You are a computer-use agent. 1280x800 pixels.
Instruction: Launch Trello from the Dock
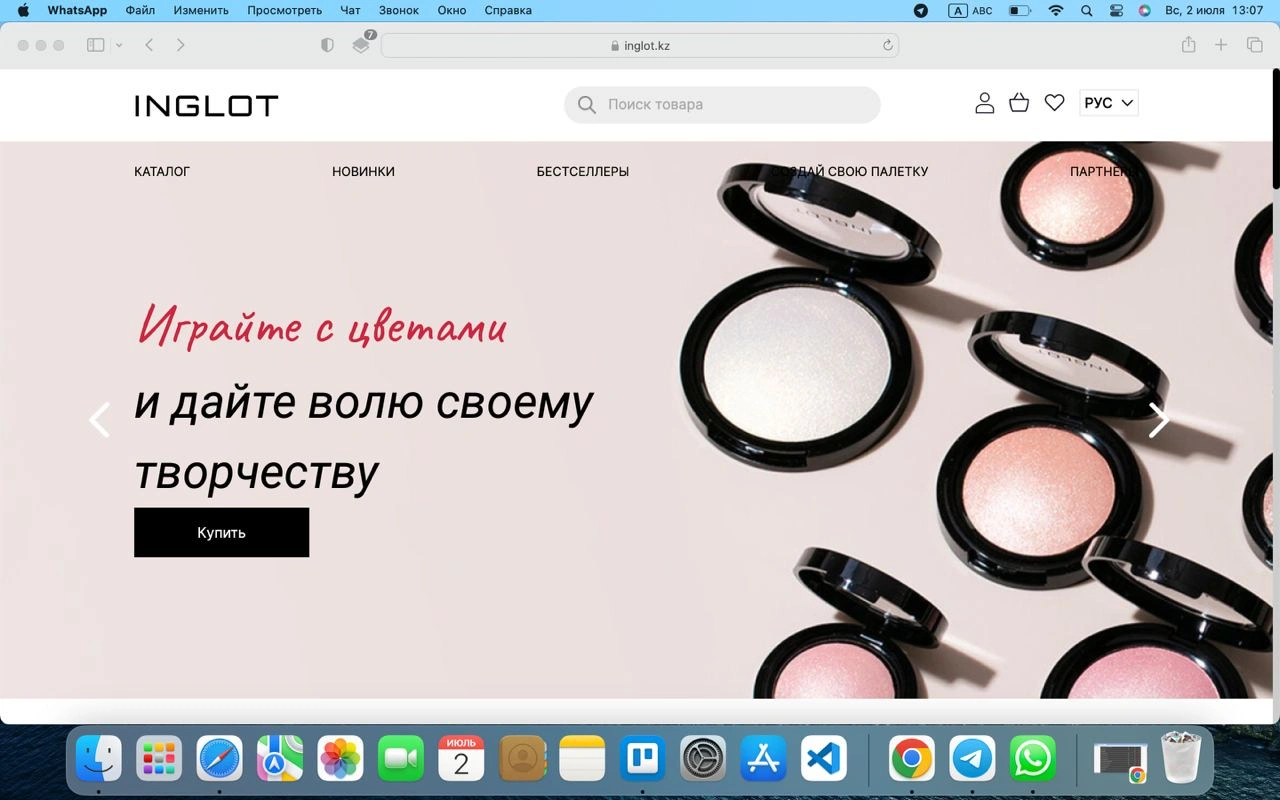642,758
